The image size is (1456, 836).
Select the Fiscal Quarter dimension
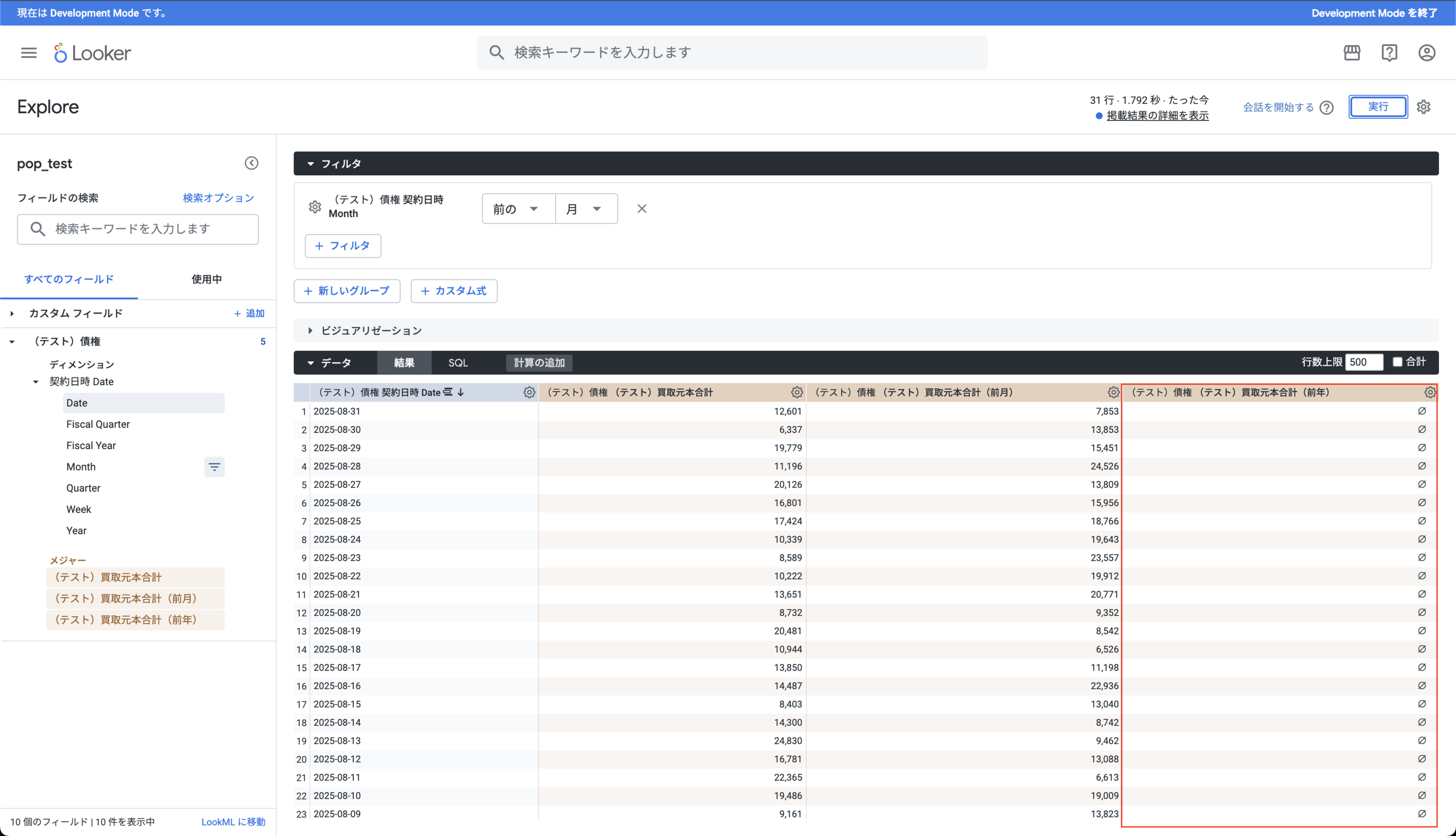98,425
